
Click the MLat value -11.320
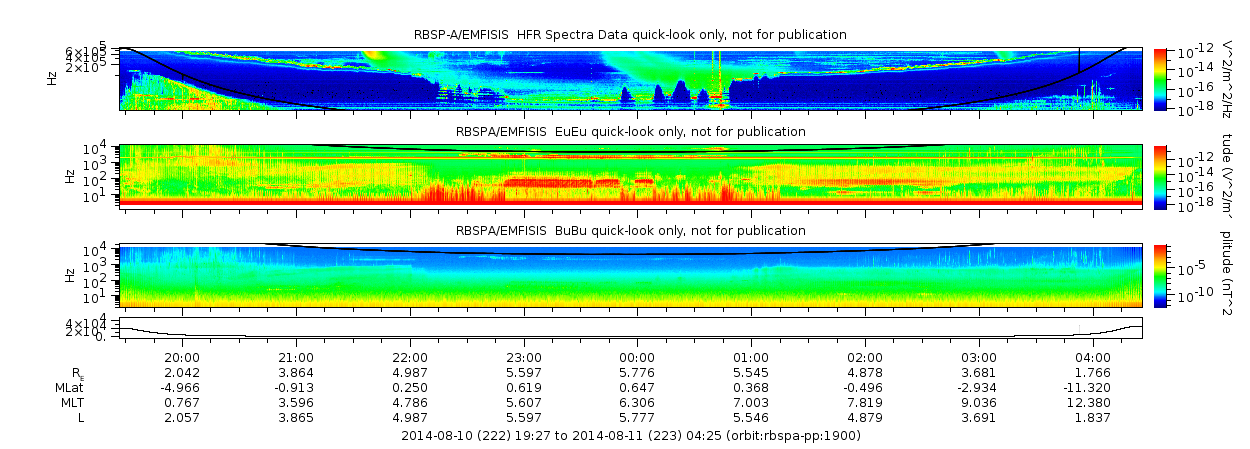1088,387
